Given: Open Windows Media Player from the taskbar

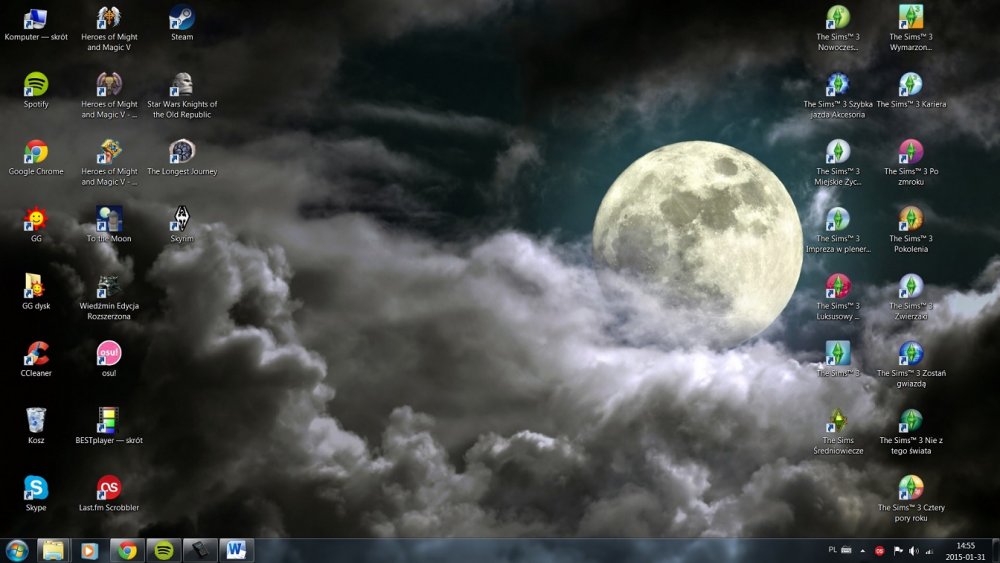Looking at the screenshot, I should click(x=90, y=550).
